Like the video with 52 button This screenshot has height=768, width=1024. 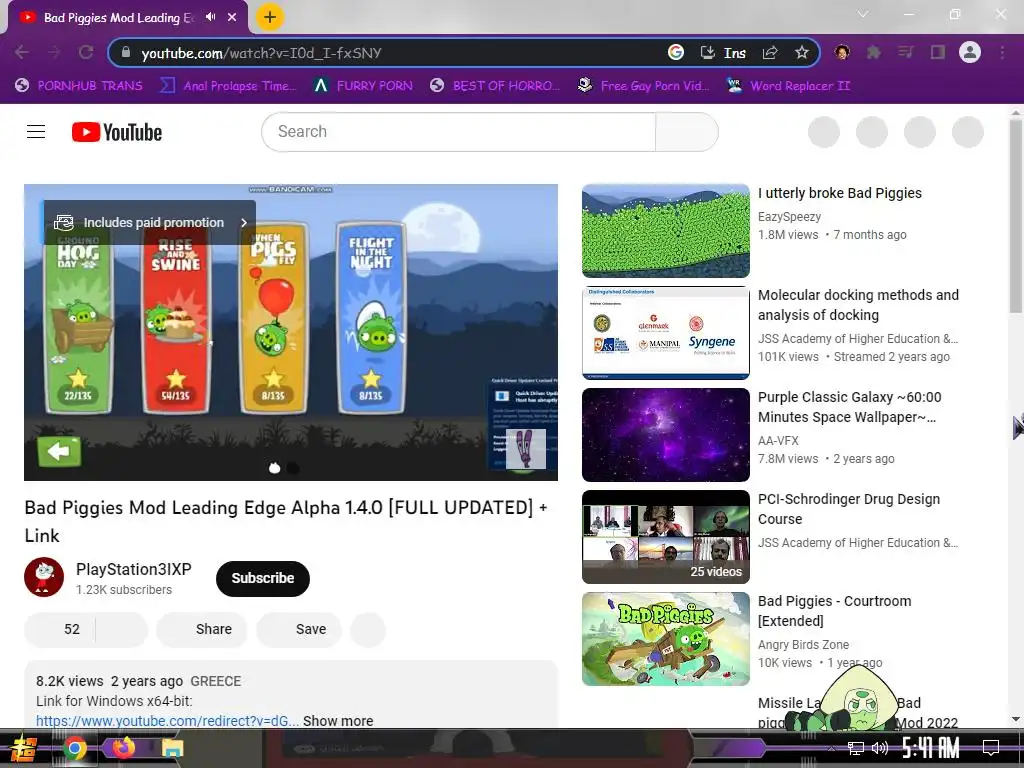pyautogui.click(x=60, y=630)
